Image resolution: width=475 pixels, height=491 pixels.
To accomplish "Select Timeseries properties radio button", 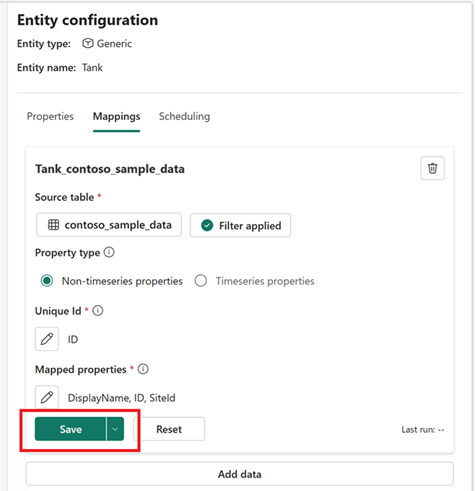I will click(x=201, y=281).
